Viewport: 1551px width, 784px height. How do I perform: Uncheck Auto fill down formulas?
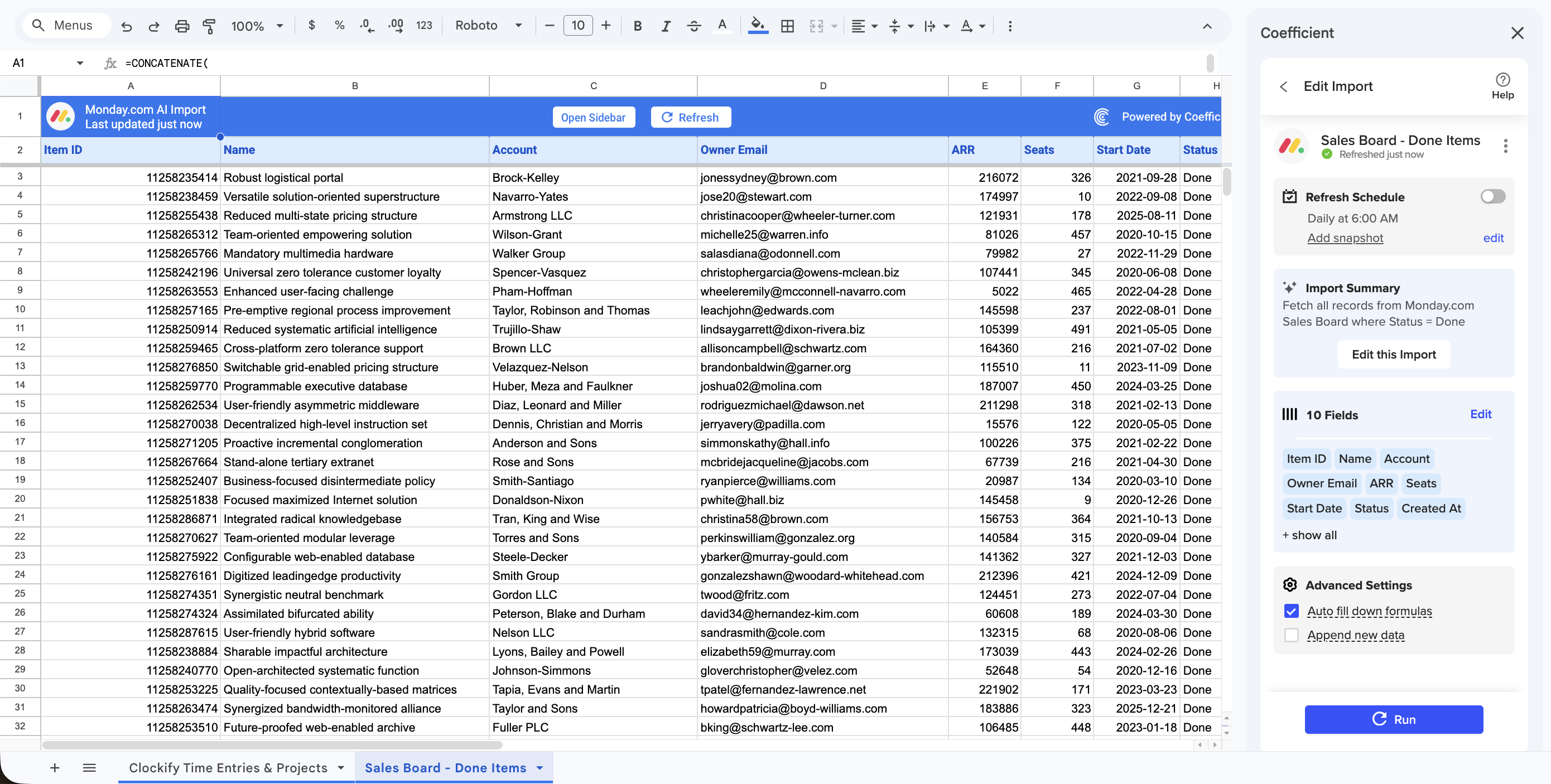[x=1291, y=611]
